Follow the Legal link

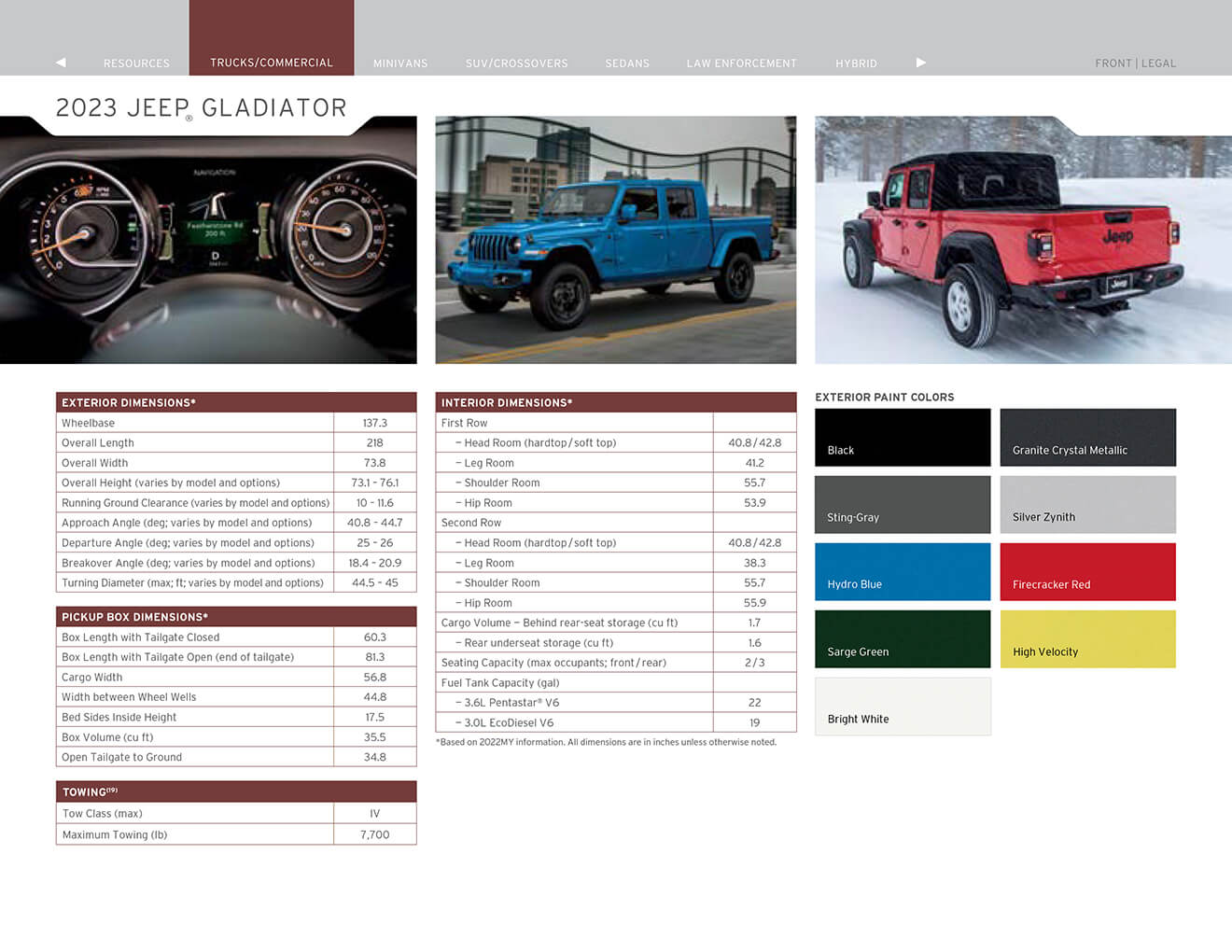(x=1158, y=63)
